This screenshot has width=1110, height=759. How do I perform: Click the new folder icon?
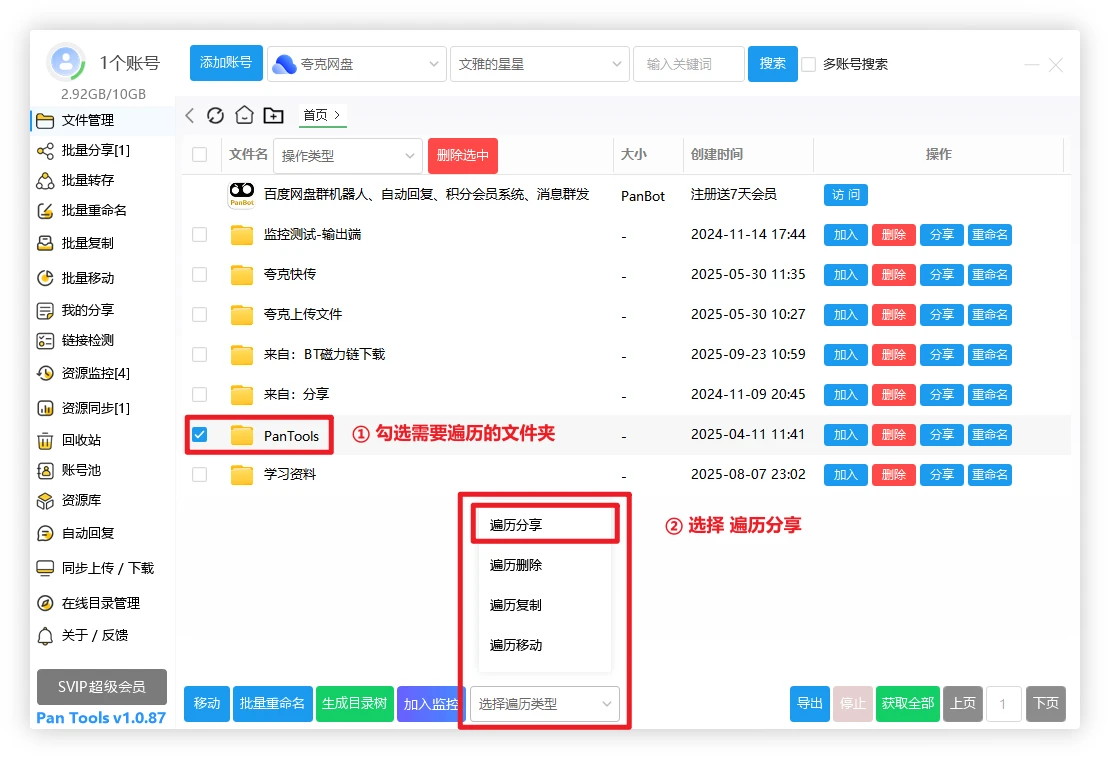click(x=273, y=115)
